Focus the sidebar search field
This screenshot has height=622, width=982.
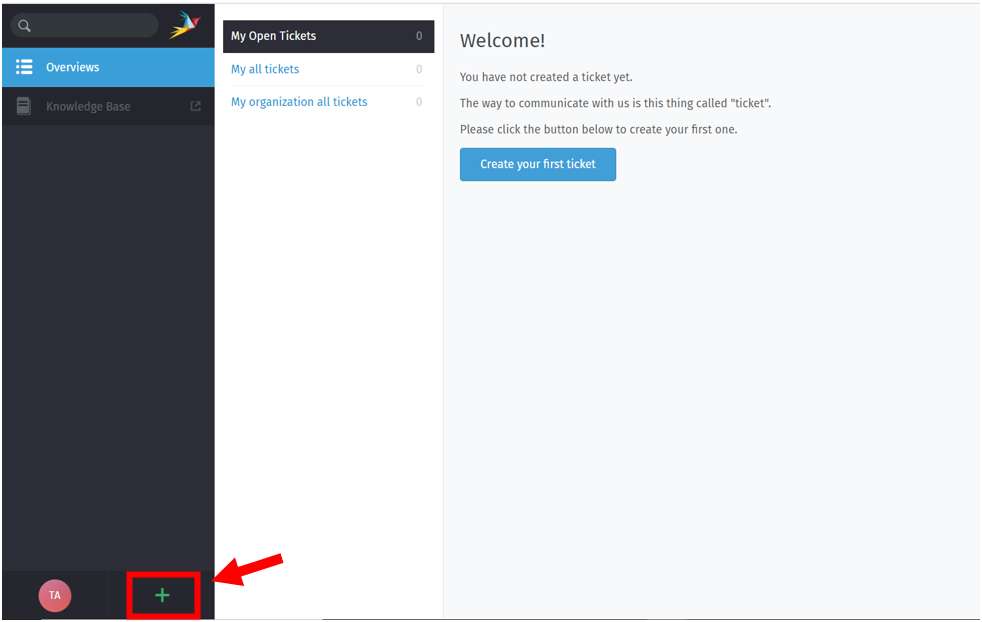click(85, 26)
